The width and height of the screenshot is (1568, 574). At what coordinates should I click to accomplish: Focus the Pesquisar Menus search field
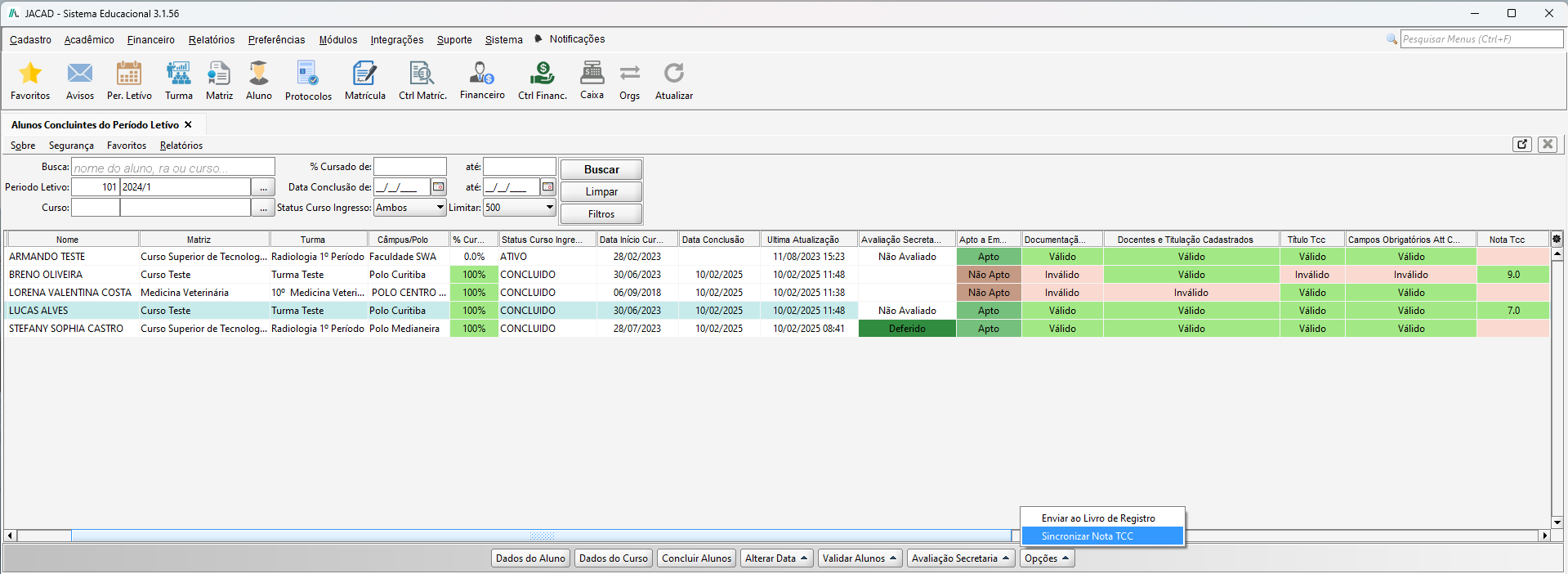click(x=1481, y=39)
